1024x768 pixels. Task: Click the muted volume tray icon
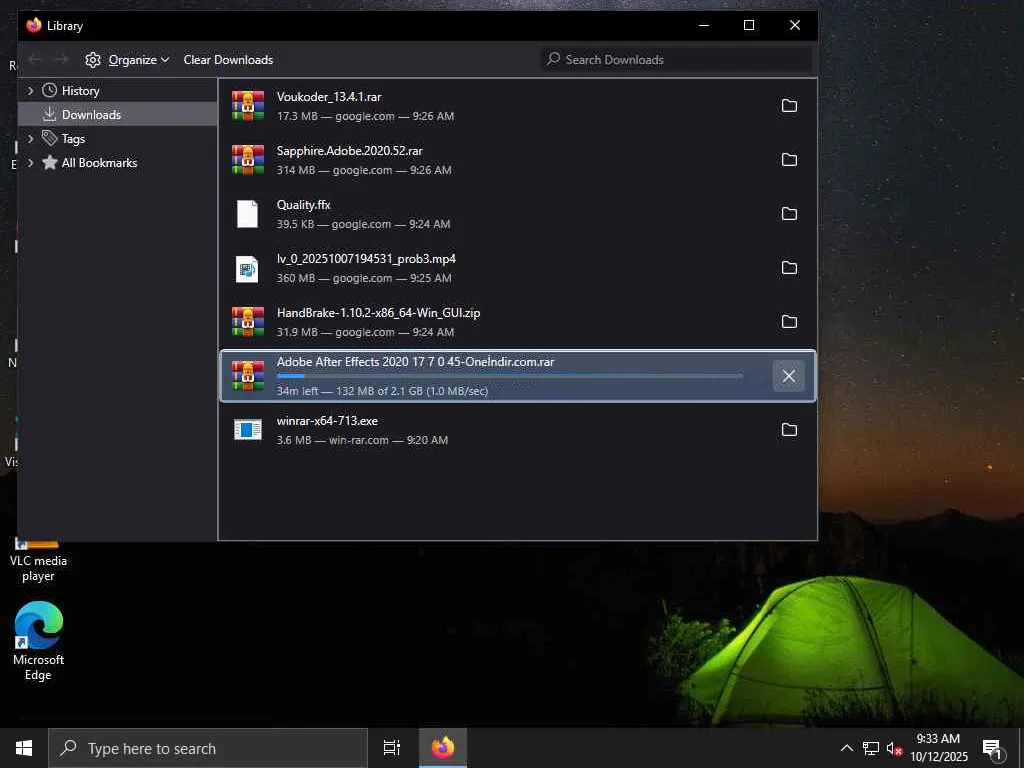[x=894, y=748]
